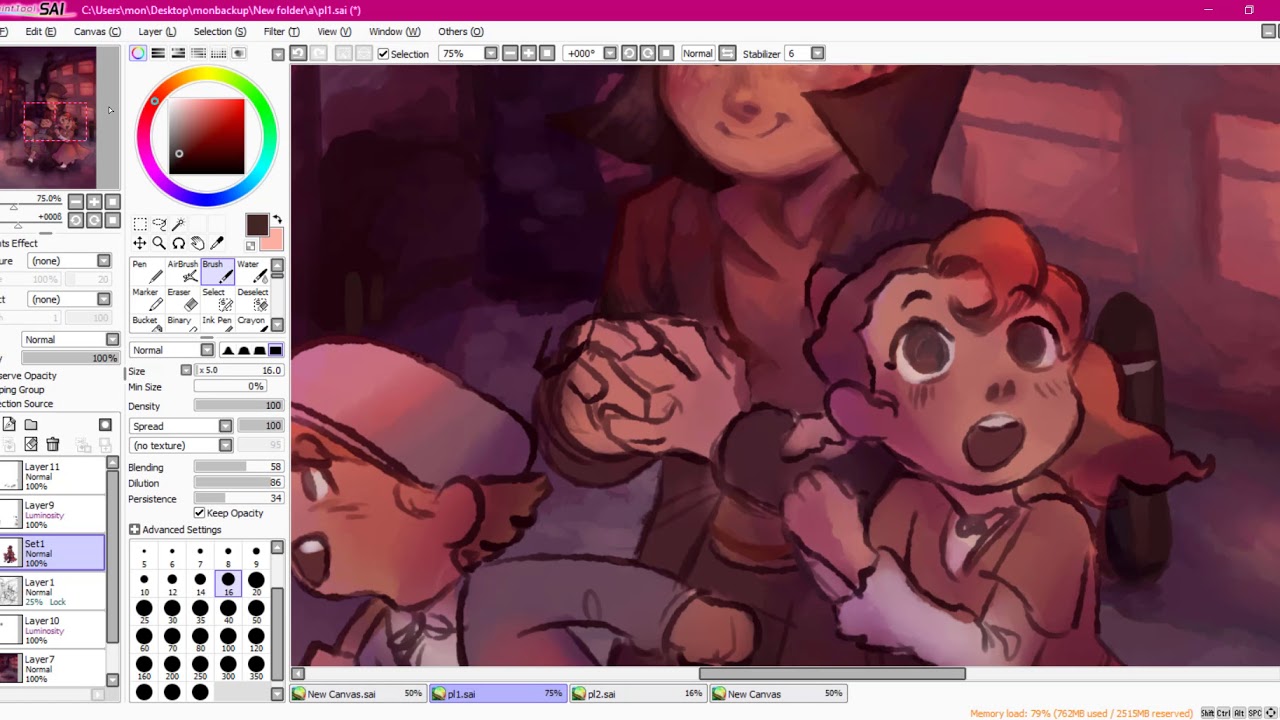1280x720 pixels.
Task: Toggle the color wheel panel
Action: (138, 53)
